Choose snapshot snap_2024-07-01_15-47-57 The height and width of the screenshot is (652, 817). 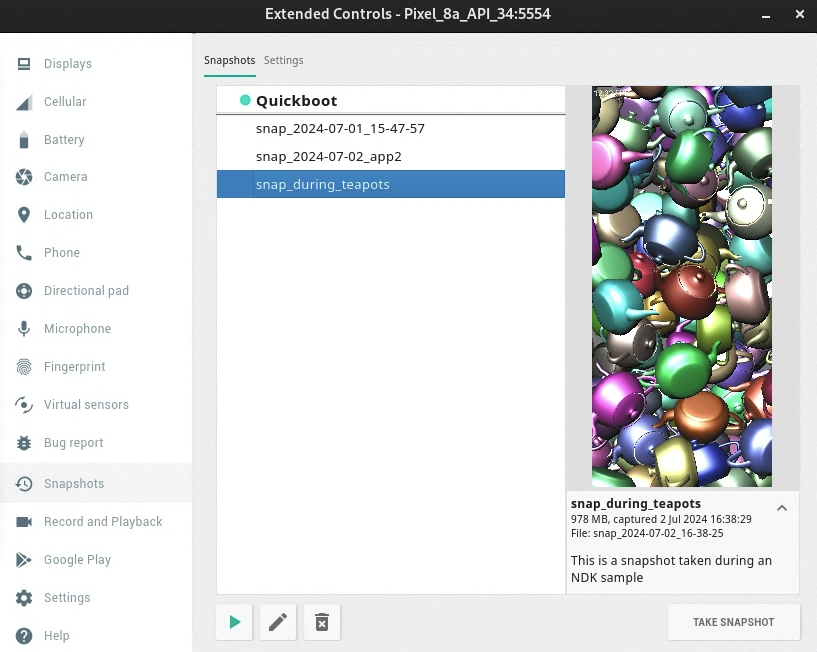point(340,129)
